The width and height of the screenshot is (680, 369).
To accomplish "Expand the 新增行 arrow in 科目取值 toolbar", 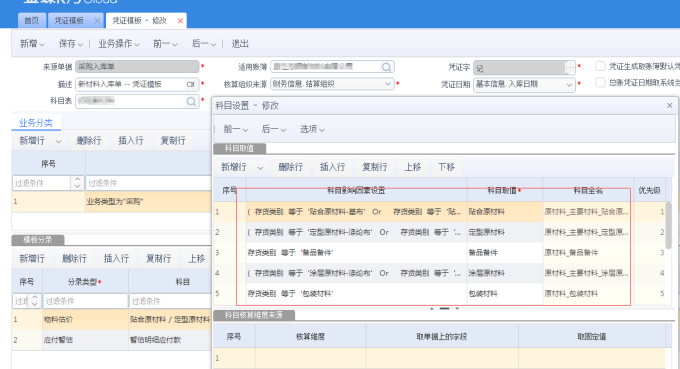I will coord(260,167).
